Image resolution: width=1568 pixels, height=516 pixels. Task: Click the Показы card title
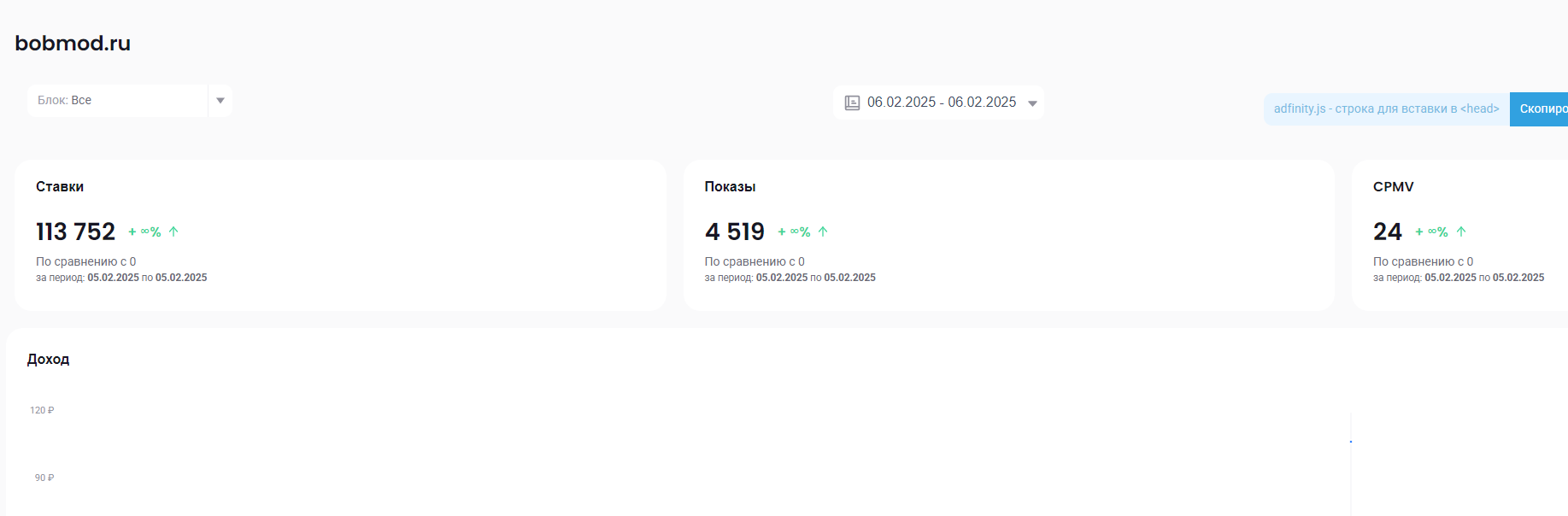pyautogui.click(x=730, y=187)
